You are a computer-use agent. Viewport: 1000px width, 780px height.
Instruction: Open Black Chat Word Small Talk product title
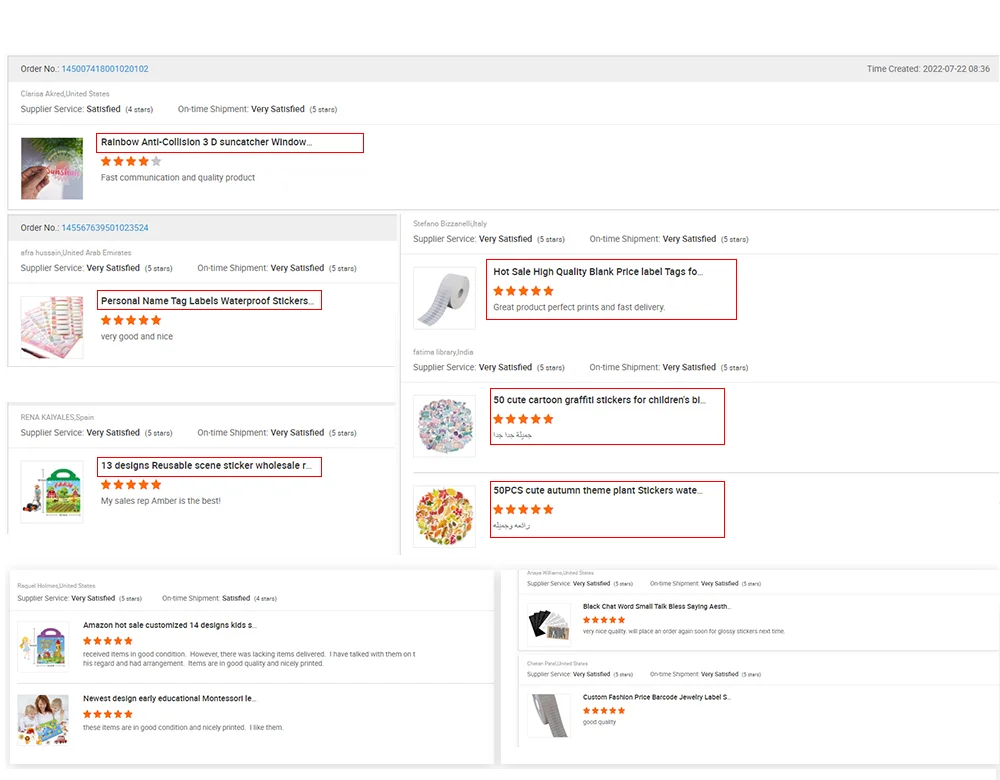[x=656, y=606]
